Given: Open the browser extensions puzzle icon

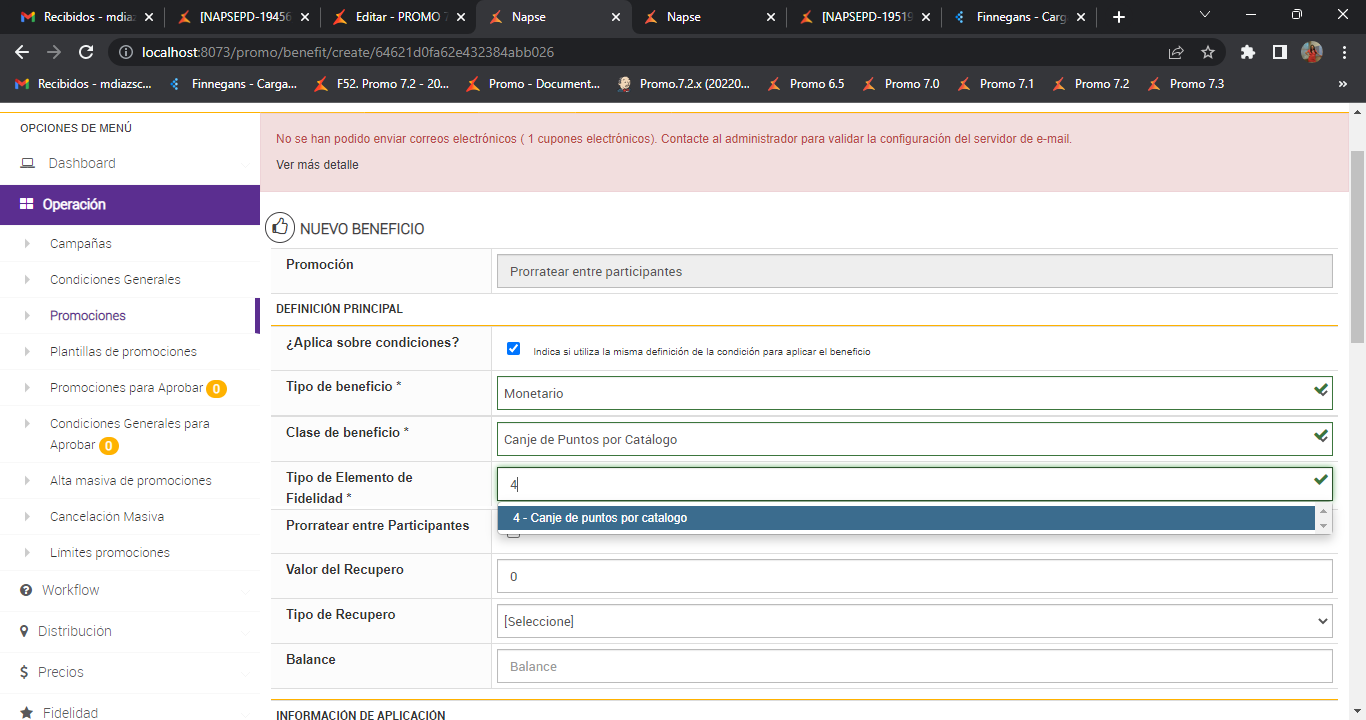Looking at the screenshot, I should pos(1247,52).
